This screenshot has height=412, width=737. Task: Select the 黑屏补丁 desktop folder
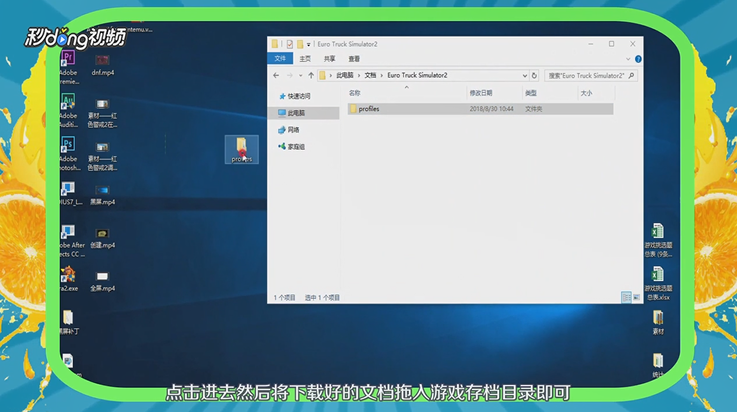[69, 322]
